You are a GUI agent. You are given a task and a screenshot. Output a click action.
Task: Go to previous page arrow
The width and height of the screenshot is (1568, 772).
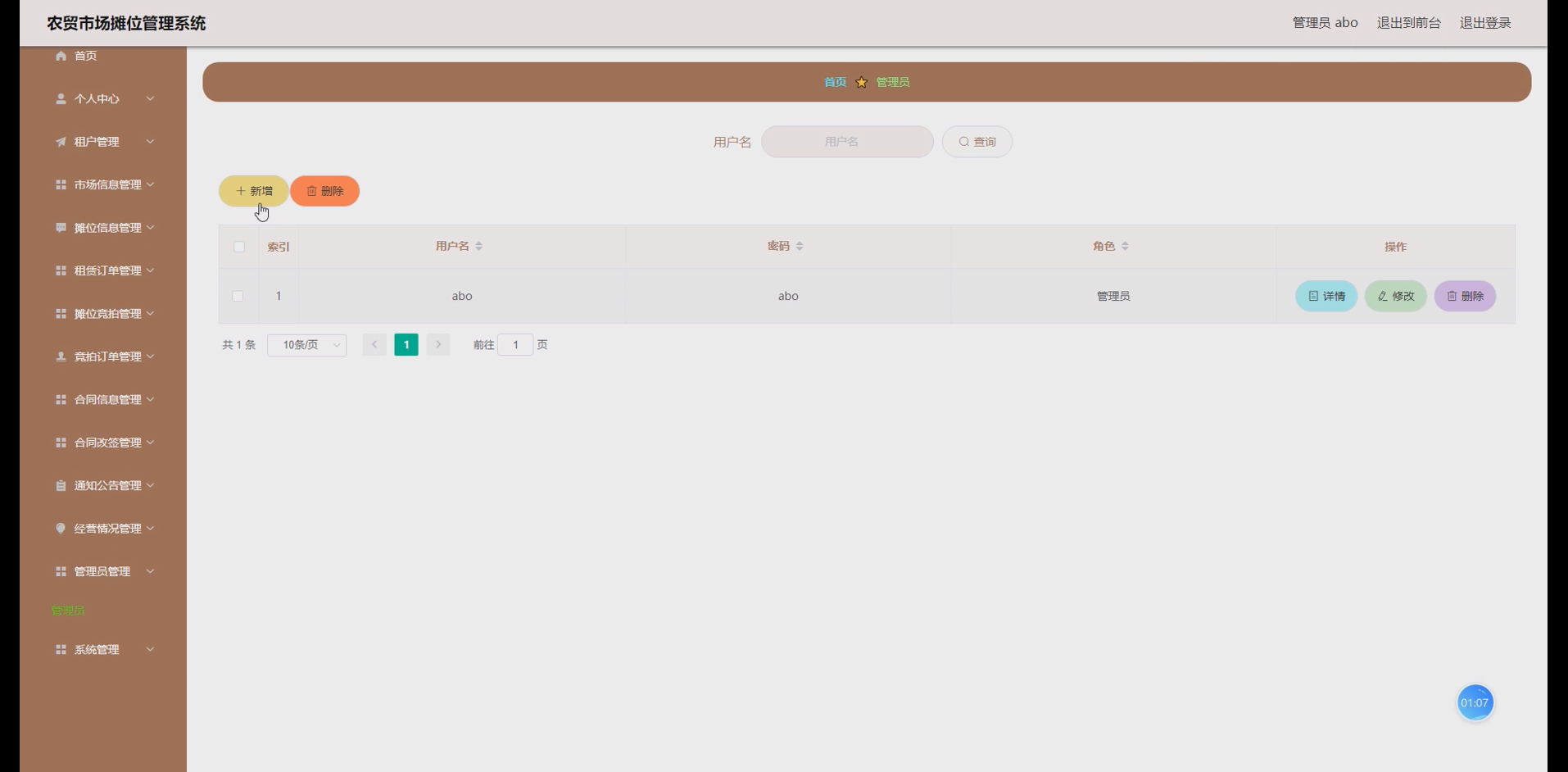pyautogui.click(x=374, y=345)
